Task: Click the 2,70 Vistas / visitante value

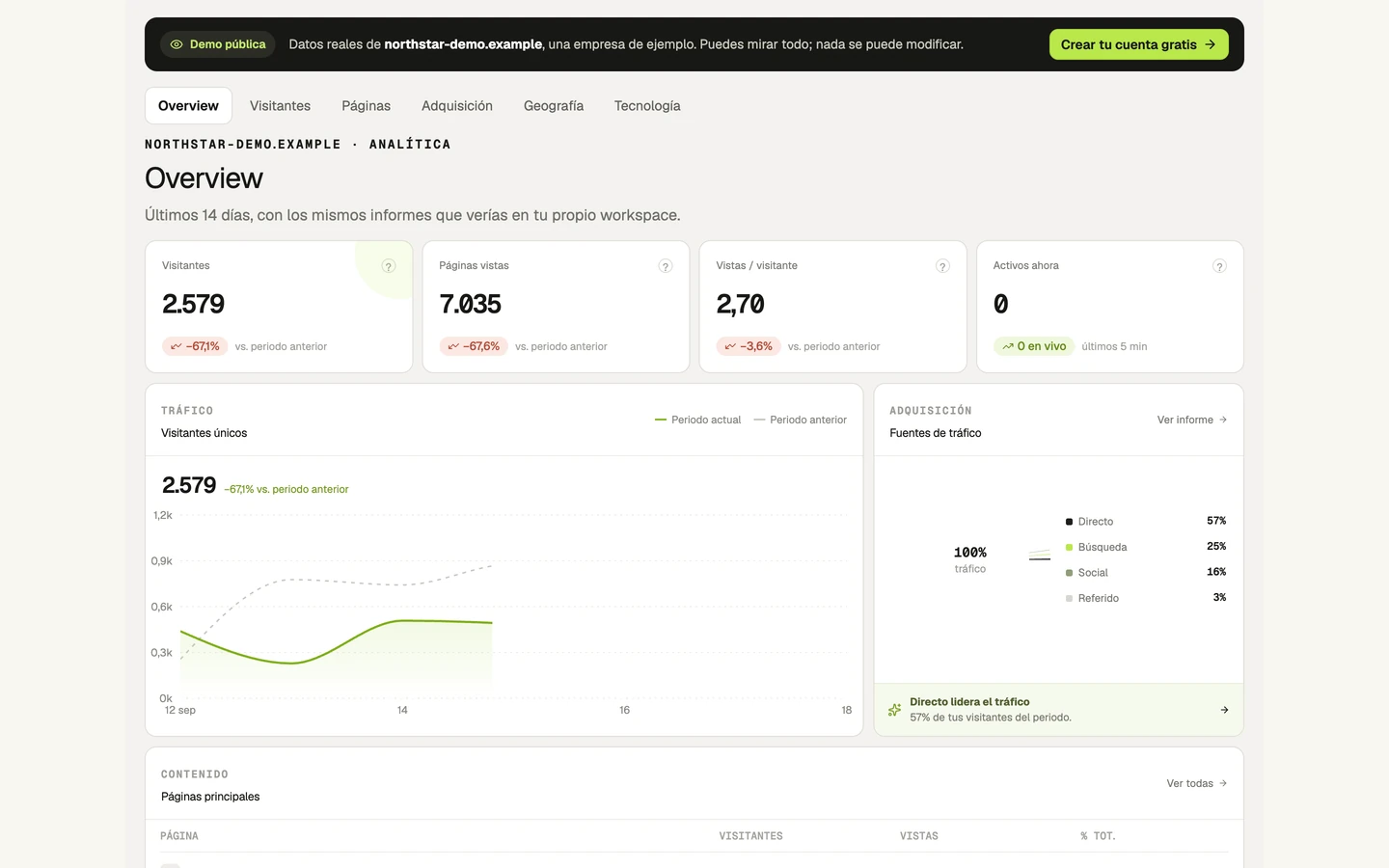Action: coord(741,305)
